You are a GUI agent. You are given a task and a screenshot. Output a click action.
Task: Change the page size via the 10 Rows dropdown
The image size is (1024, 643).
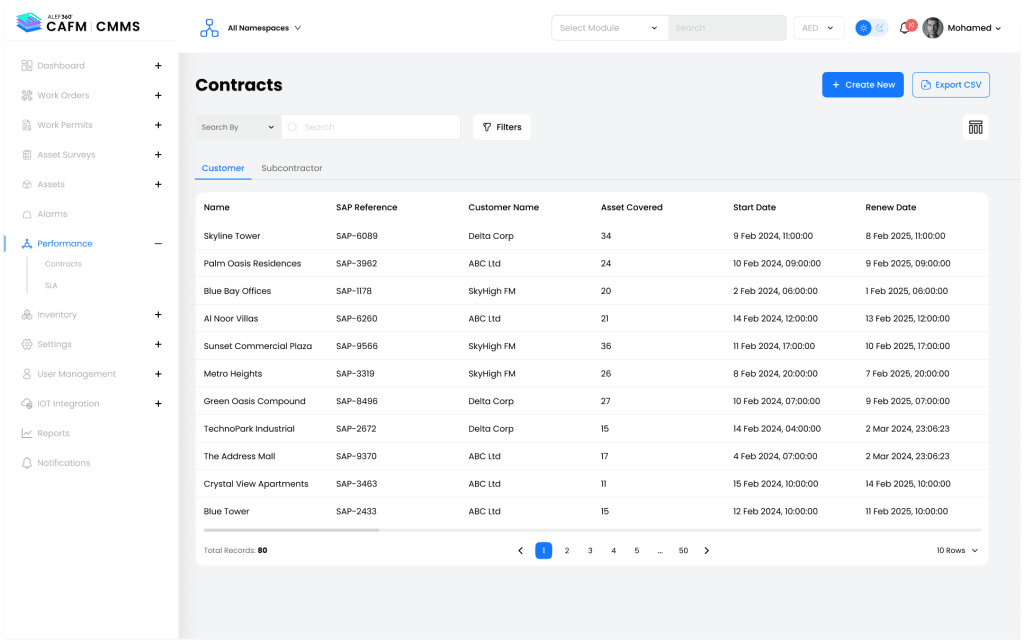coord(957,550)
